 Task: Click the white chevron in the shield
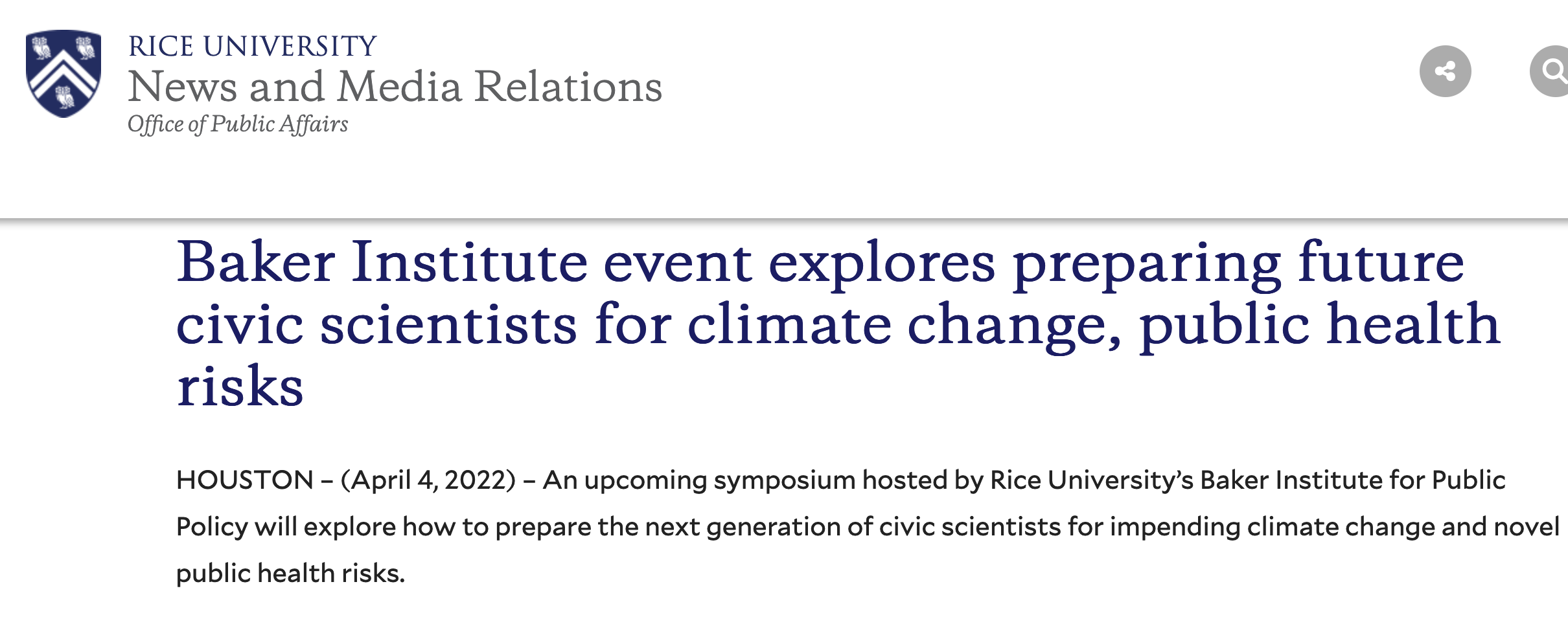[x=63, y=71]
